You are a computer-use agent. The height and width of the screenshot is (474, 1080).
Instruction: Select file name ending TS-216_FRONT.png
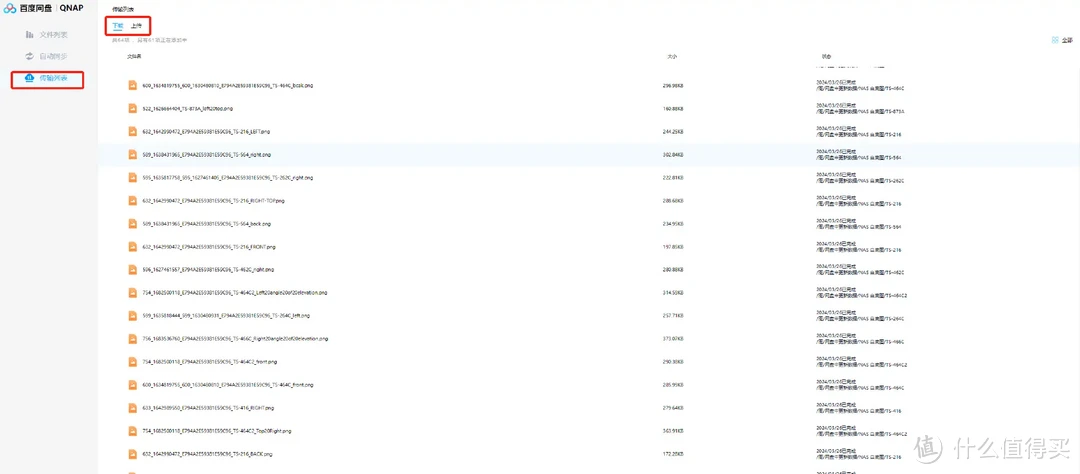209,247
